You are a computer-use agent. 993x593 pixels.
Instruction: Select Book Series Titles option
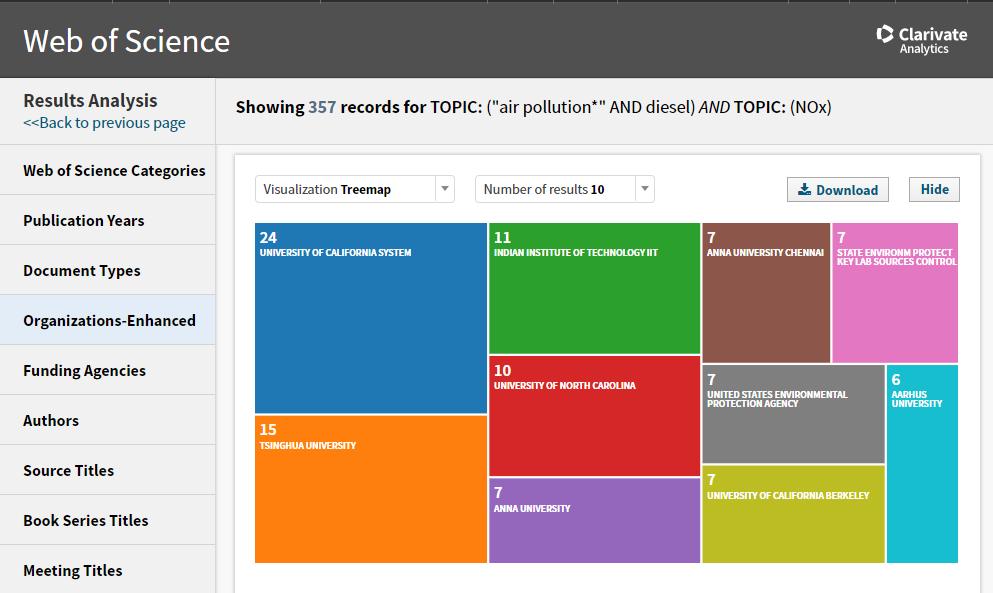pos(108,521)
